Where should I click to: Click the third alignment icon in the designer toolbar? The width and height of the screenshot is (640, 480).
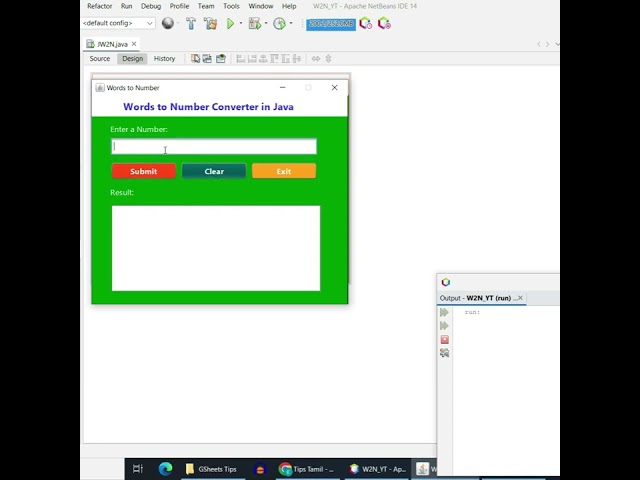[263, 58]
